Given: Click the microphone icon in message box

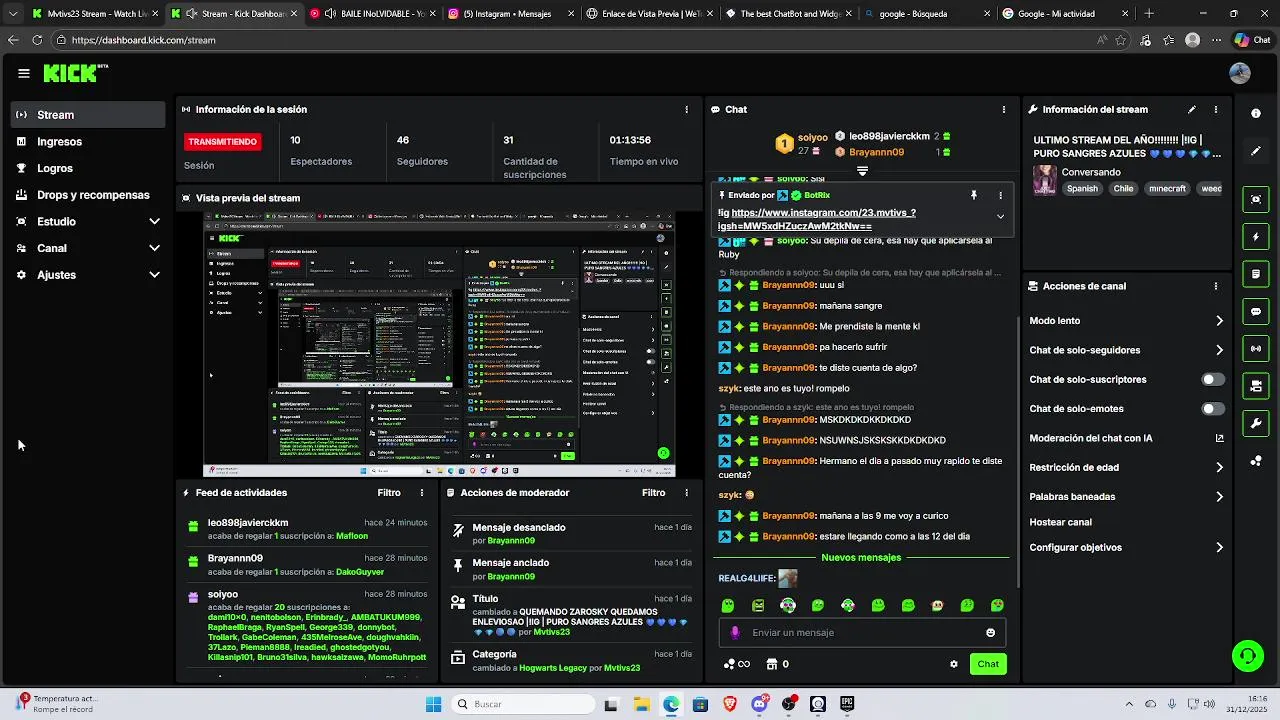Looking at the screenshot, I should [735, 632].
